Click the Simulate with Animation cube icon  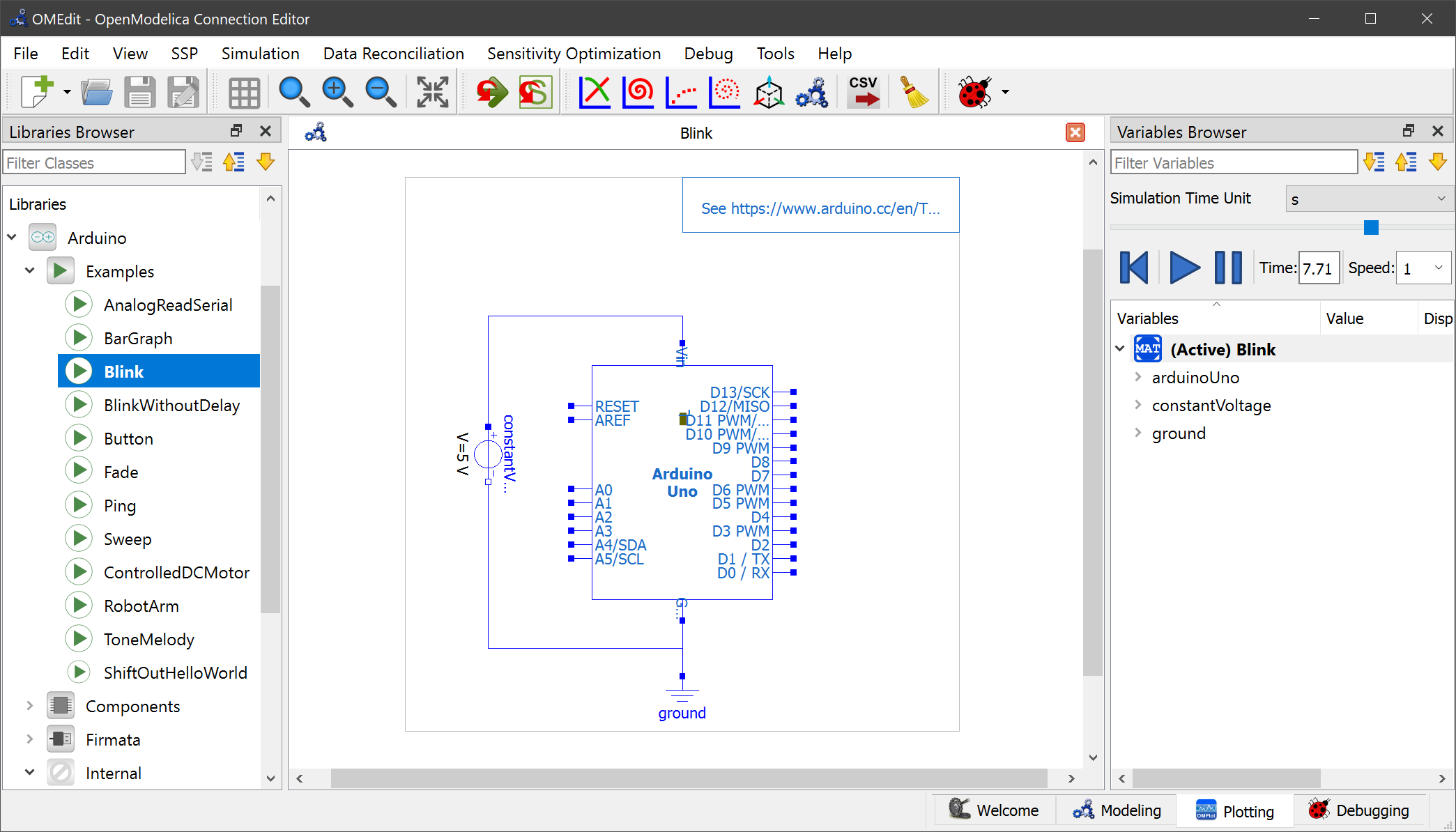(x=768, y=91)
